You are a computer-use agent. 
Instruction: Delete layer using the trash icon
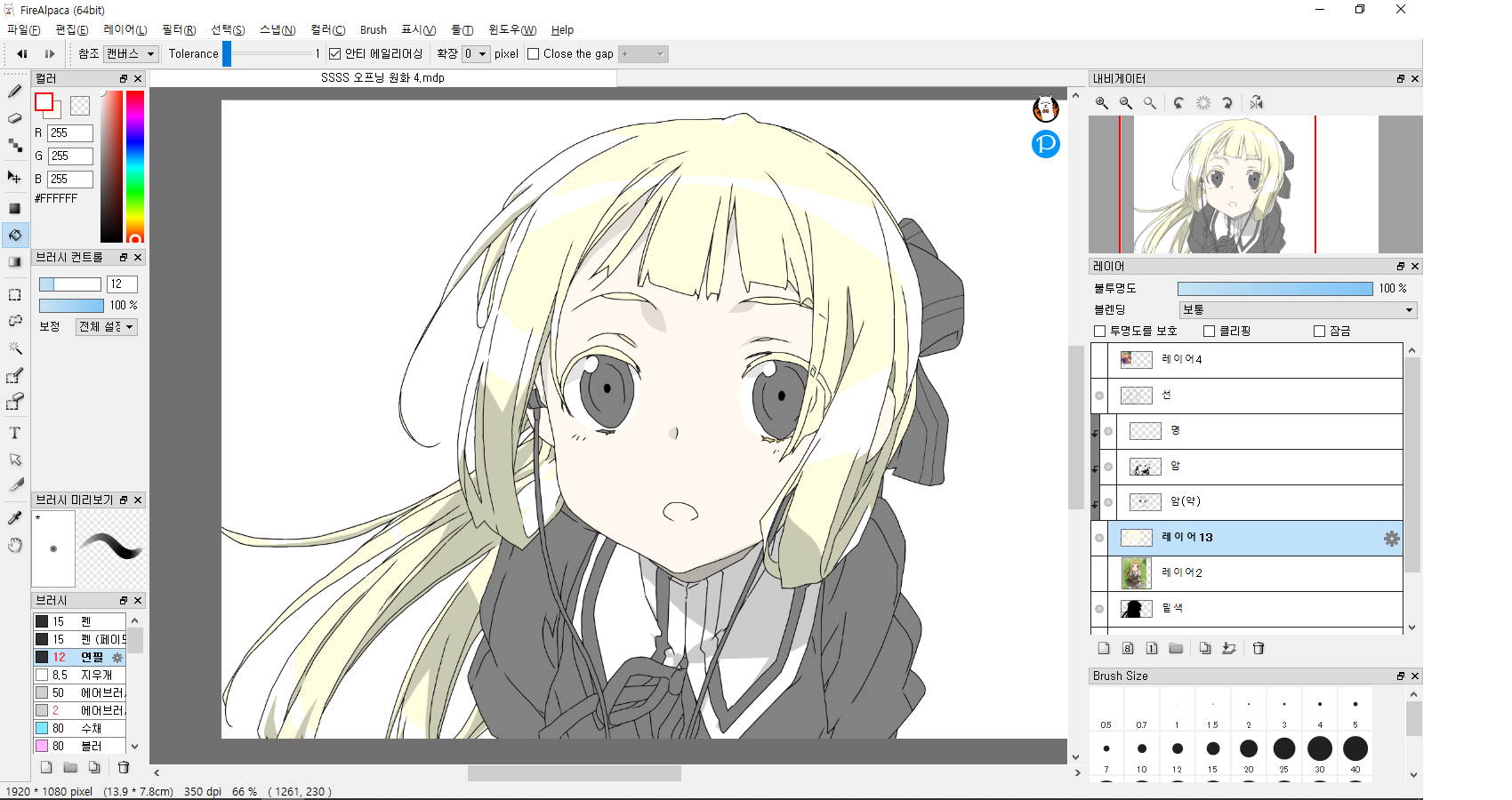coord(1259,648)
